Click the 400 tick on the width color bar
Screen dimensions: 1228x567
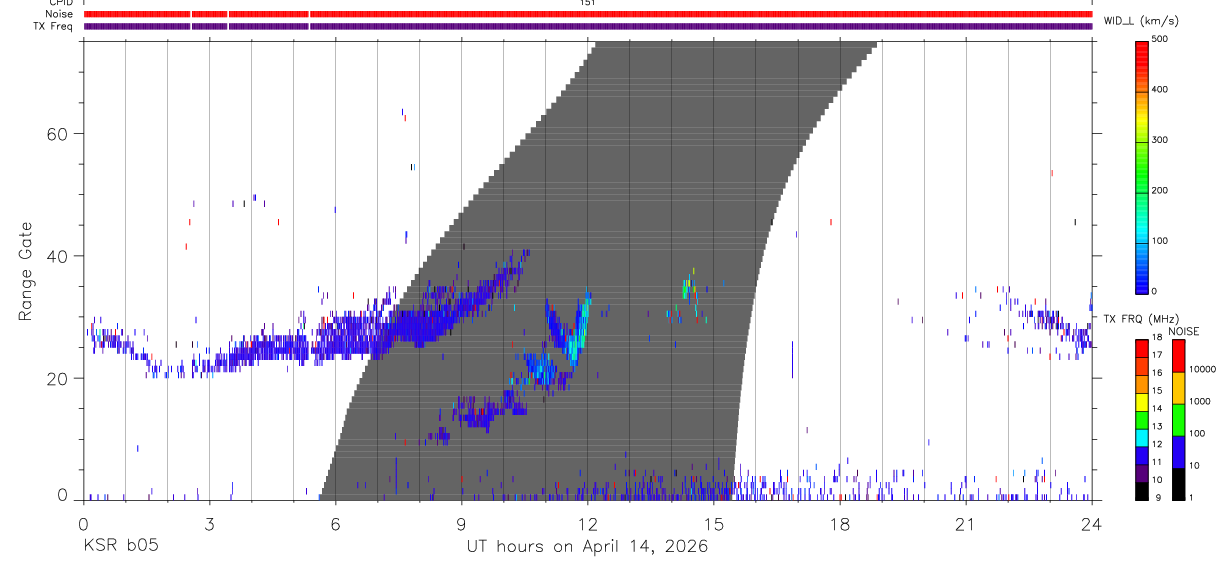1160,89
